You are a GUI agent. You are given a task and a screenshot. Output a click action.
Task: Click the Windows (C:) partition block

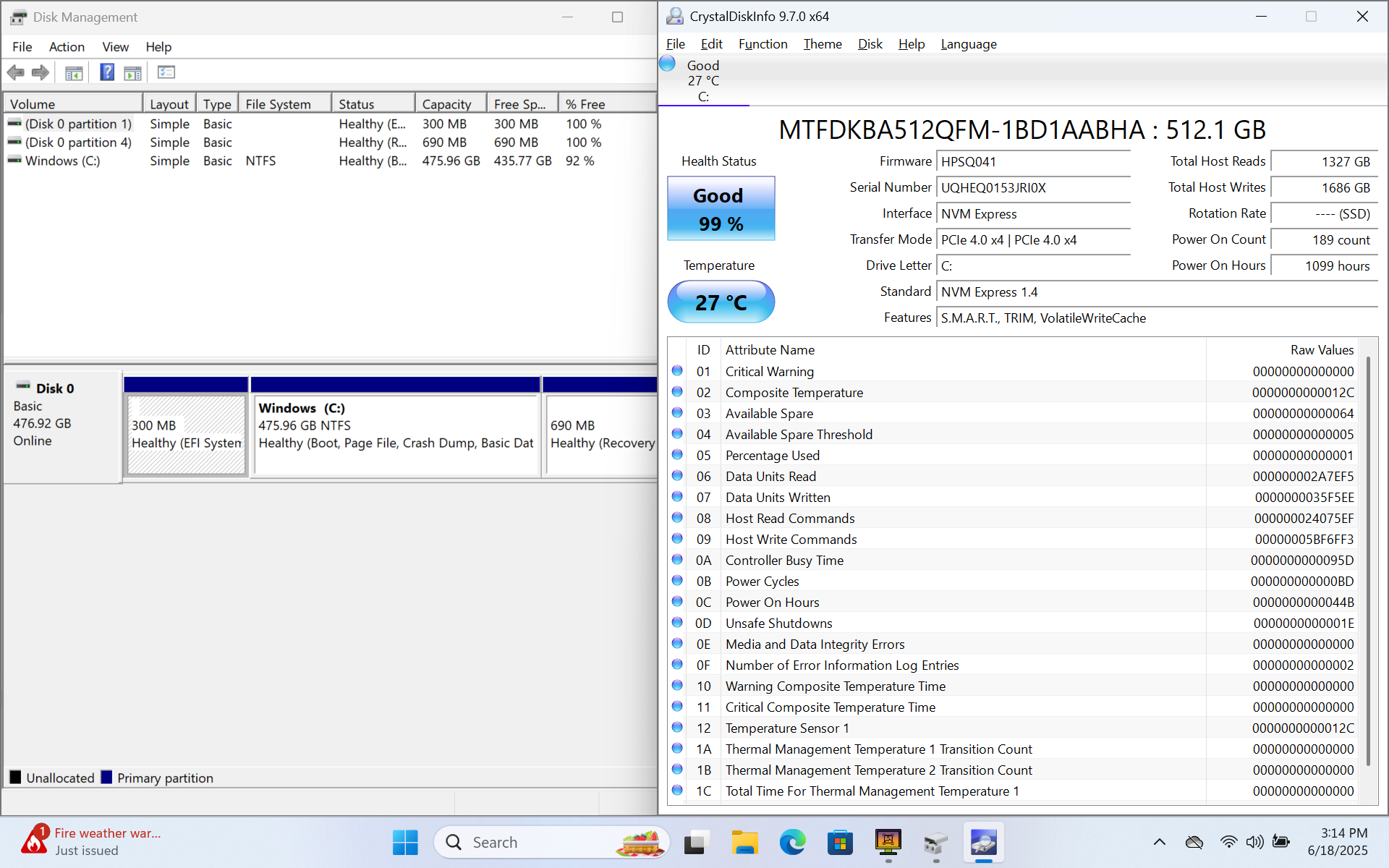396,434
